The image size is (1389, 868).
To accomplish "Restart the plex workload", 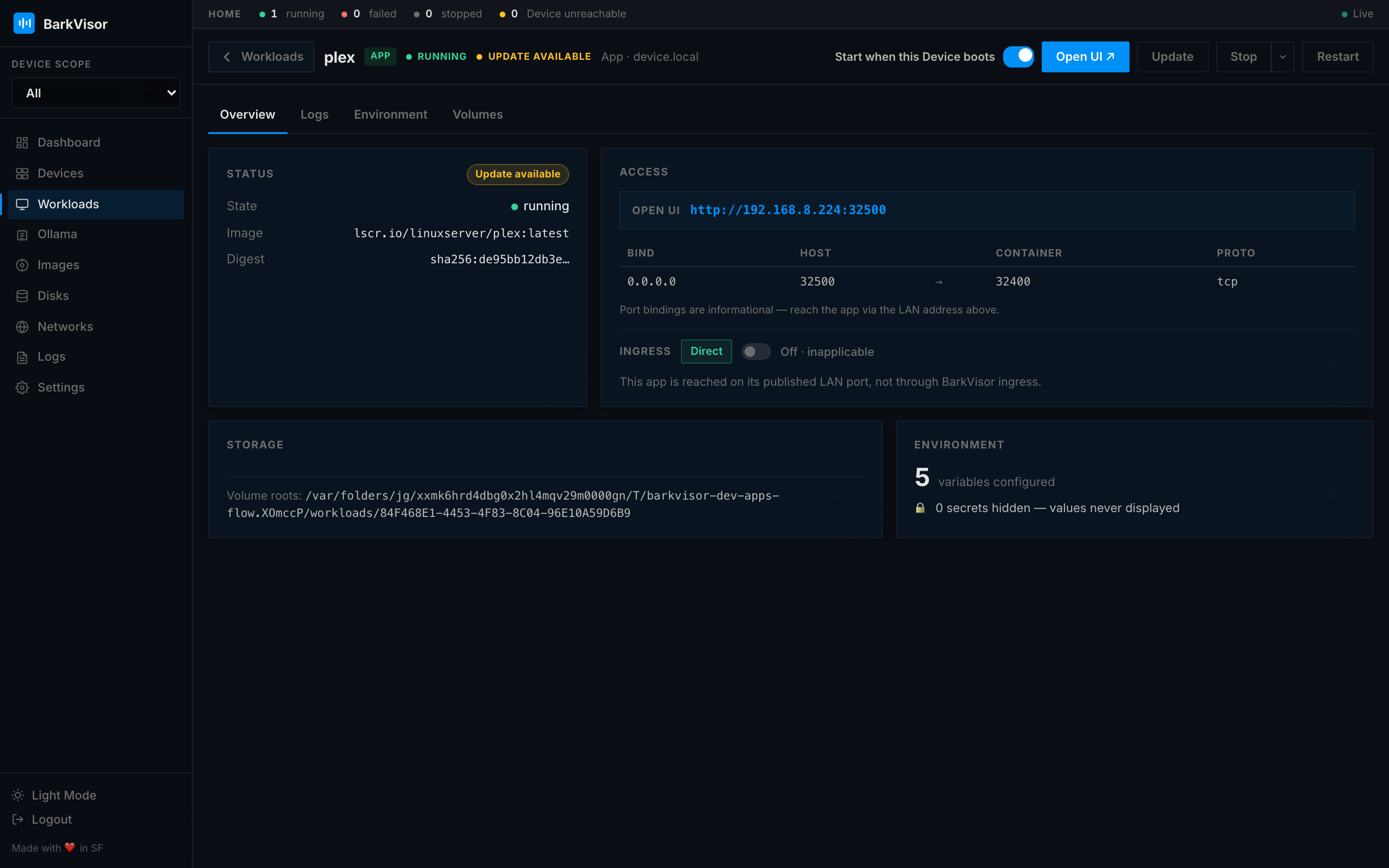I will point(1337,57).
